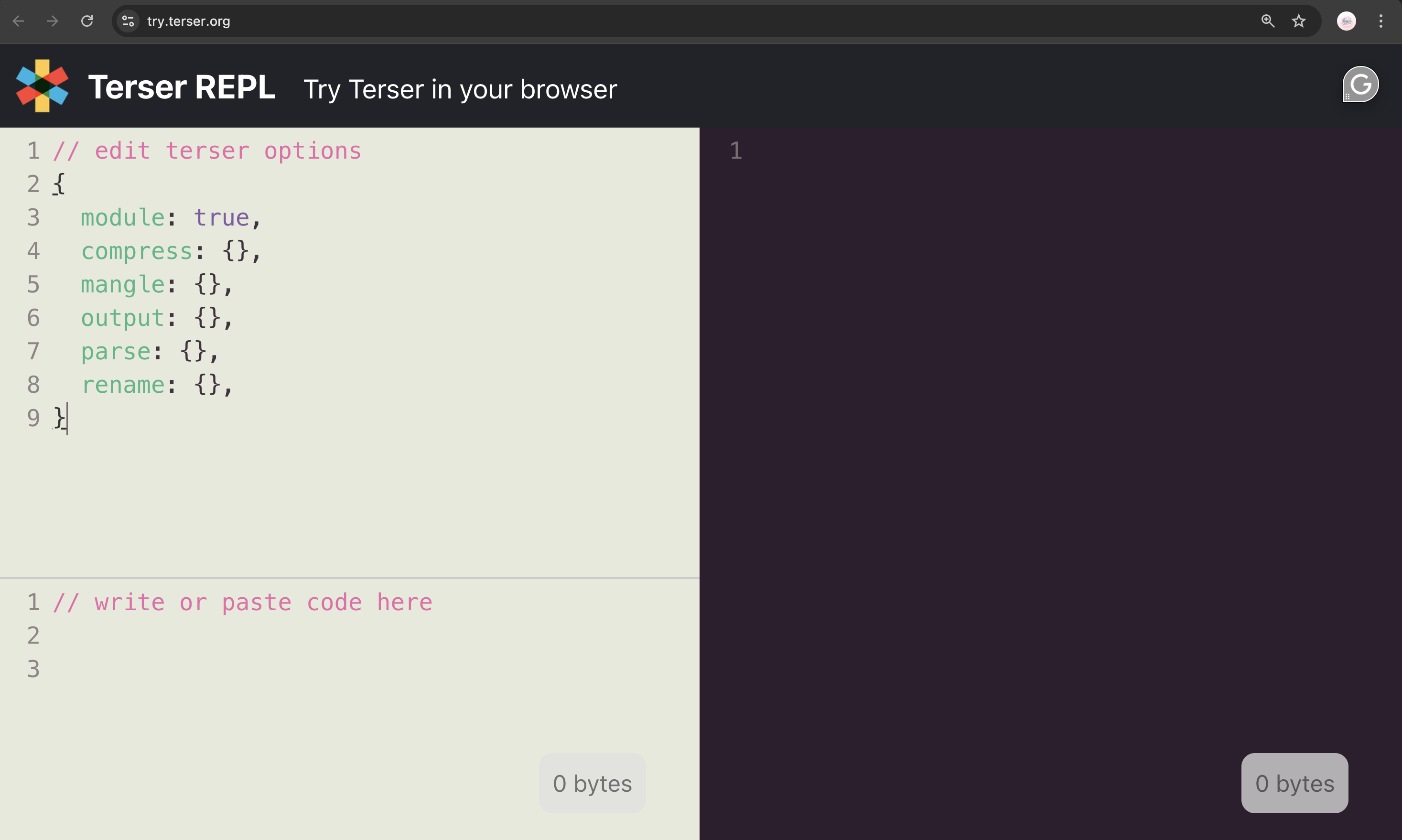Screen dimensions: 1402x840
Task: Click the Terser REPL title
Action: [x=182, y=87]
